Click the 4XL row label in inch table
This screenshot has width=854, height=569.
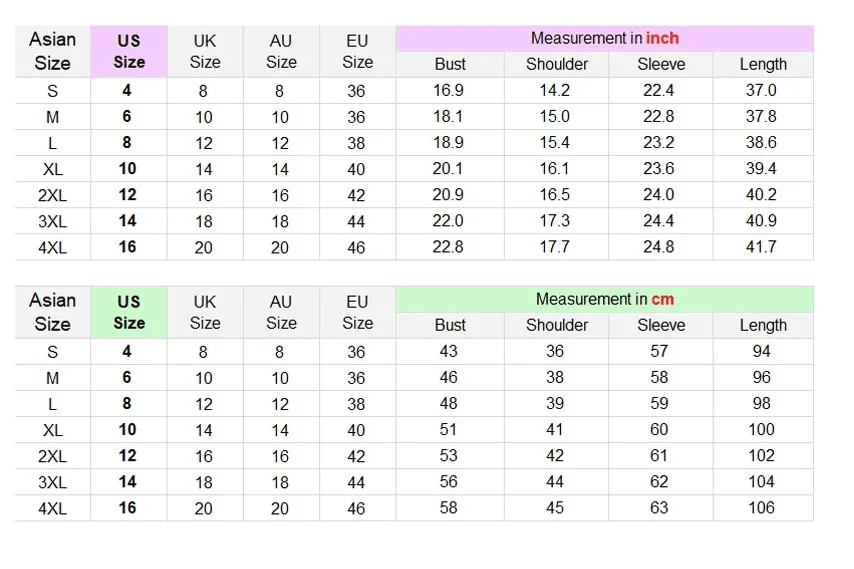(52, 248)
